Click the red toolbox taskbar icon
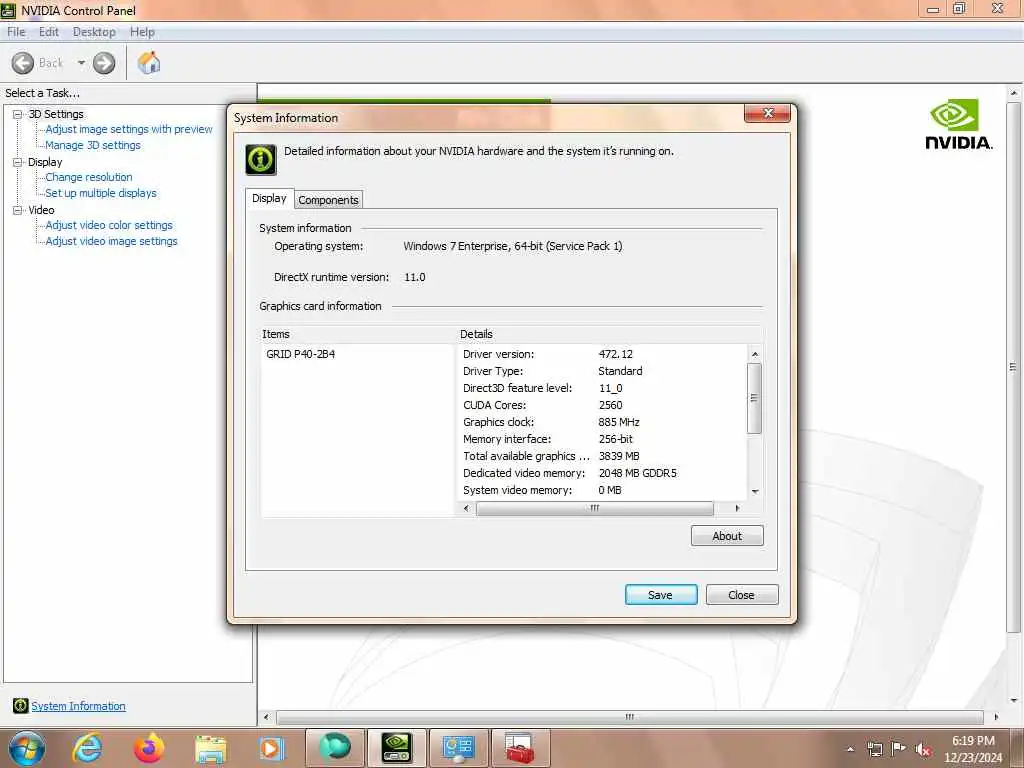The height and width of the screenshot is (768, 1024). 520,747
